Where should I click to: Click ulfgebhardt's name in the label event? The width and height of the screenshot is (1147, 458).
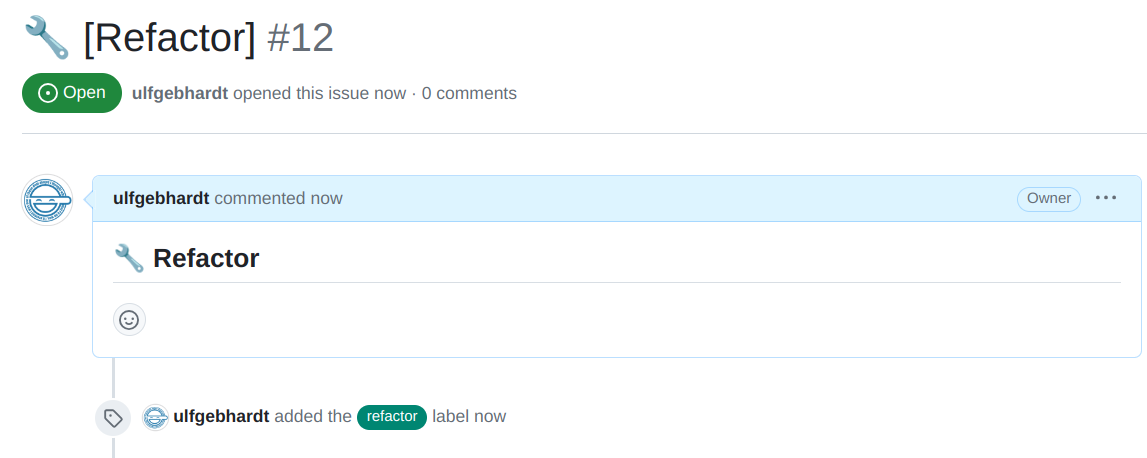(221, 416)
